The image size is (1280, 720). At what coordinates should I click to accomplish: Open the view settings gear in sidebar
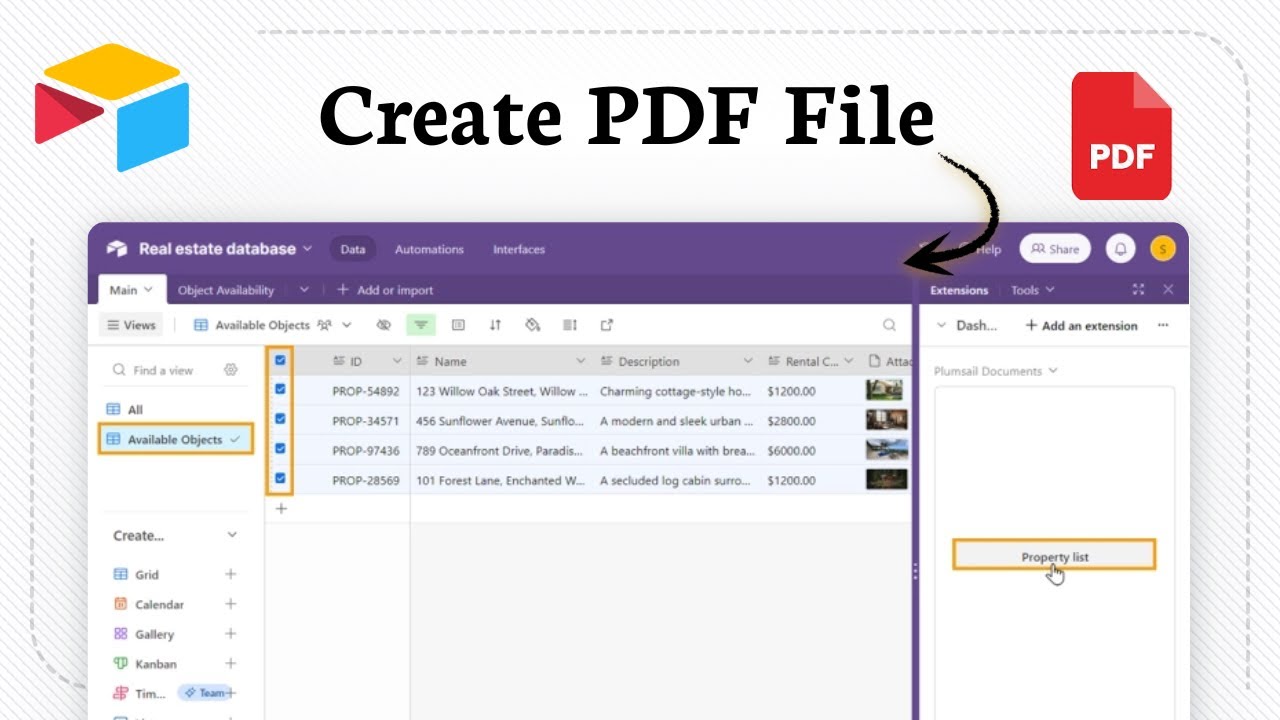[x=231, y=370]
